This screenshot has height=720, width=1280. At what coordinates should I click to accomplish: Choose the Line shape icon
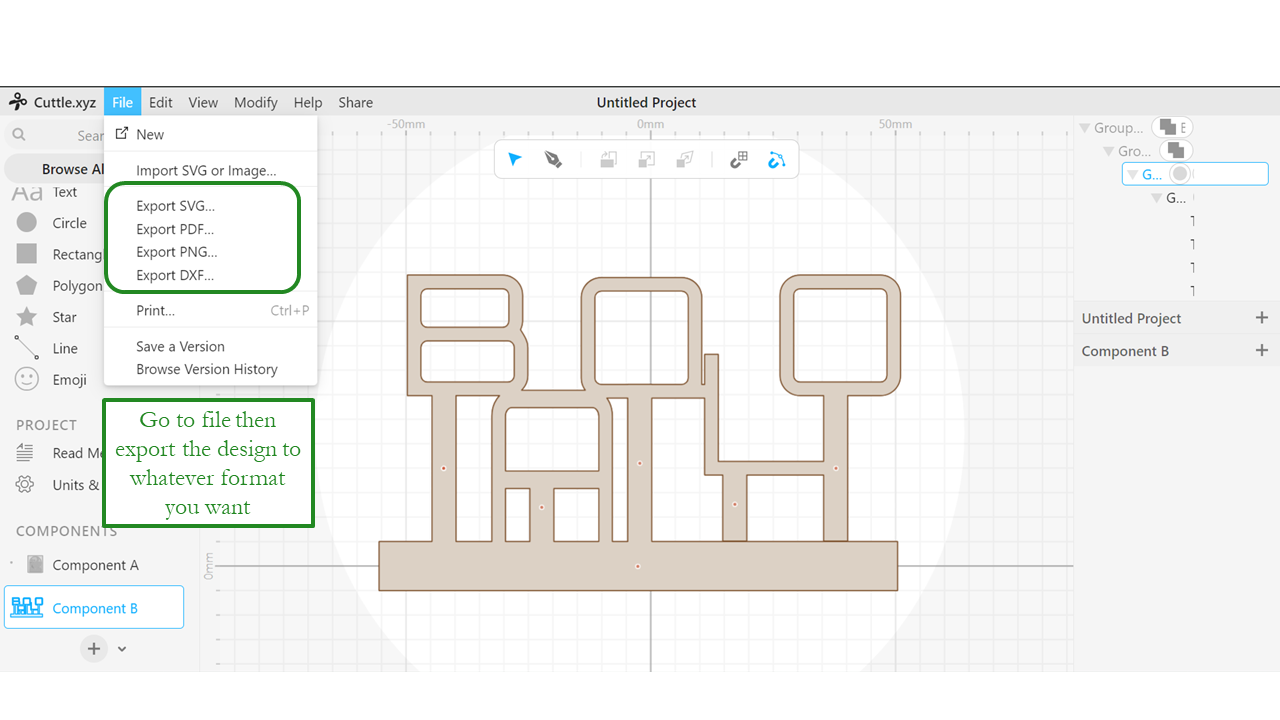pos(27,348)
